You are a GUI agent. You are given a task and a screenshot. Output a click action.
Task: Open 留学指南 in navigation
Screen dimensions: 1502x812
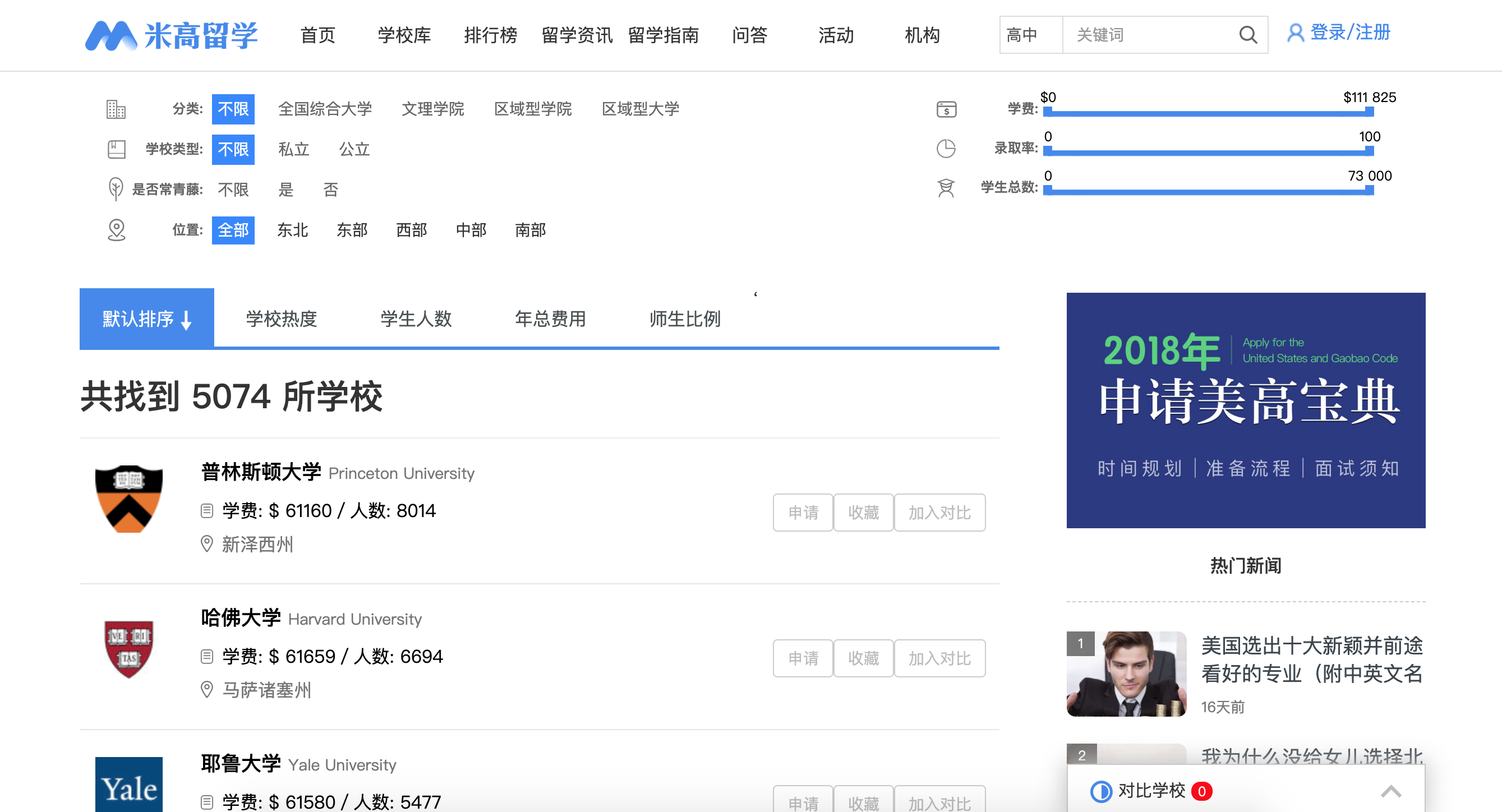(663, 35)
